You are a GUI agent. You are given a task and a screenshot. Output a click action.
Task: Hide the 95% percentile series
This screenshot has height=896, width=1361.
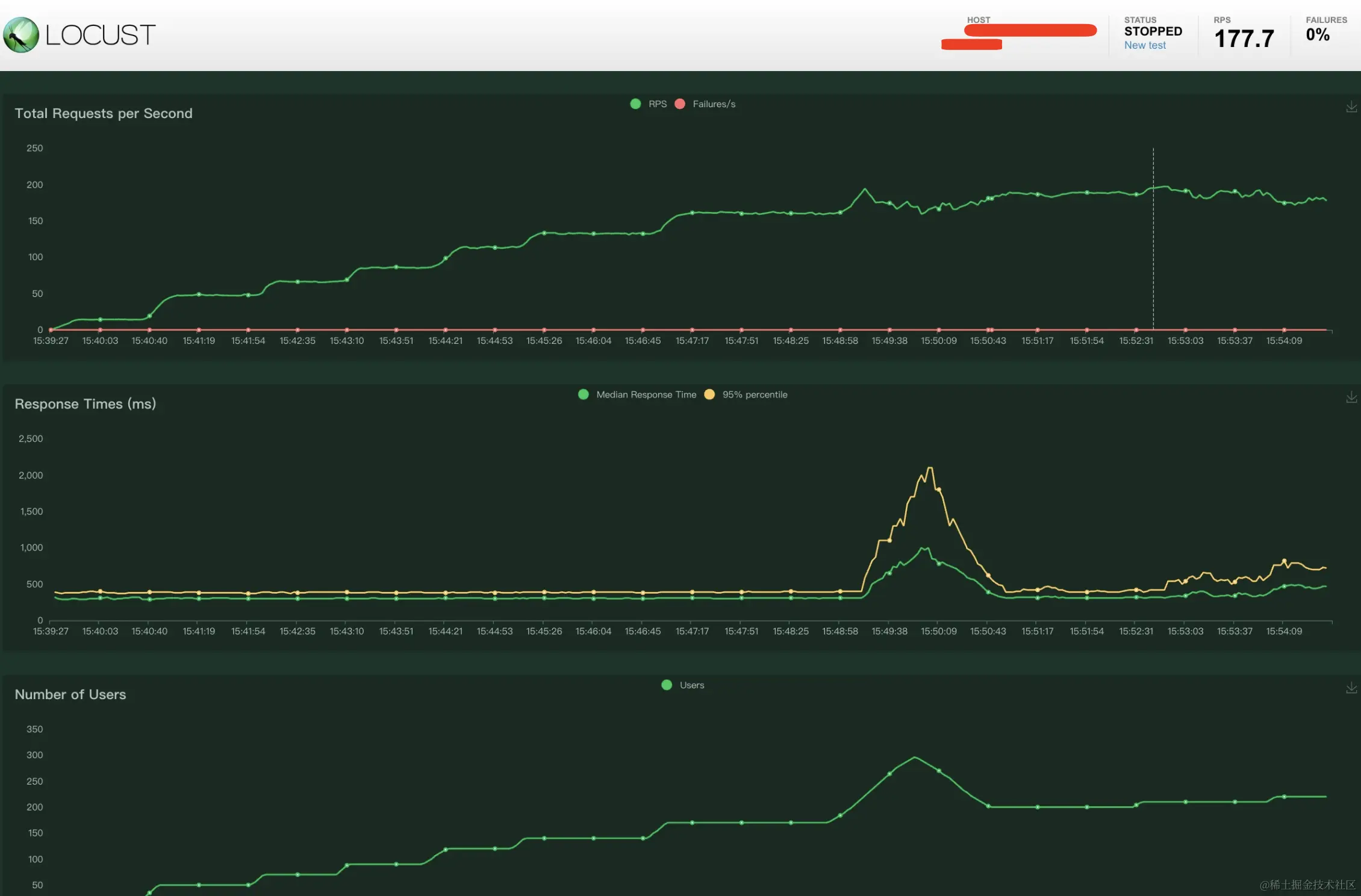click(755, 394)
